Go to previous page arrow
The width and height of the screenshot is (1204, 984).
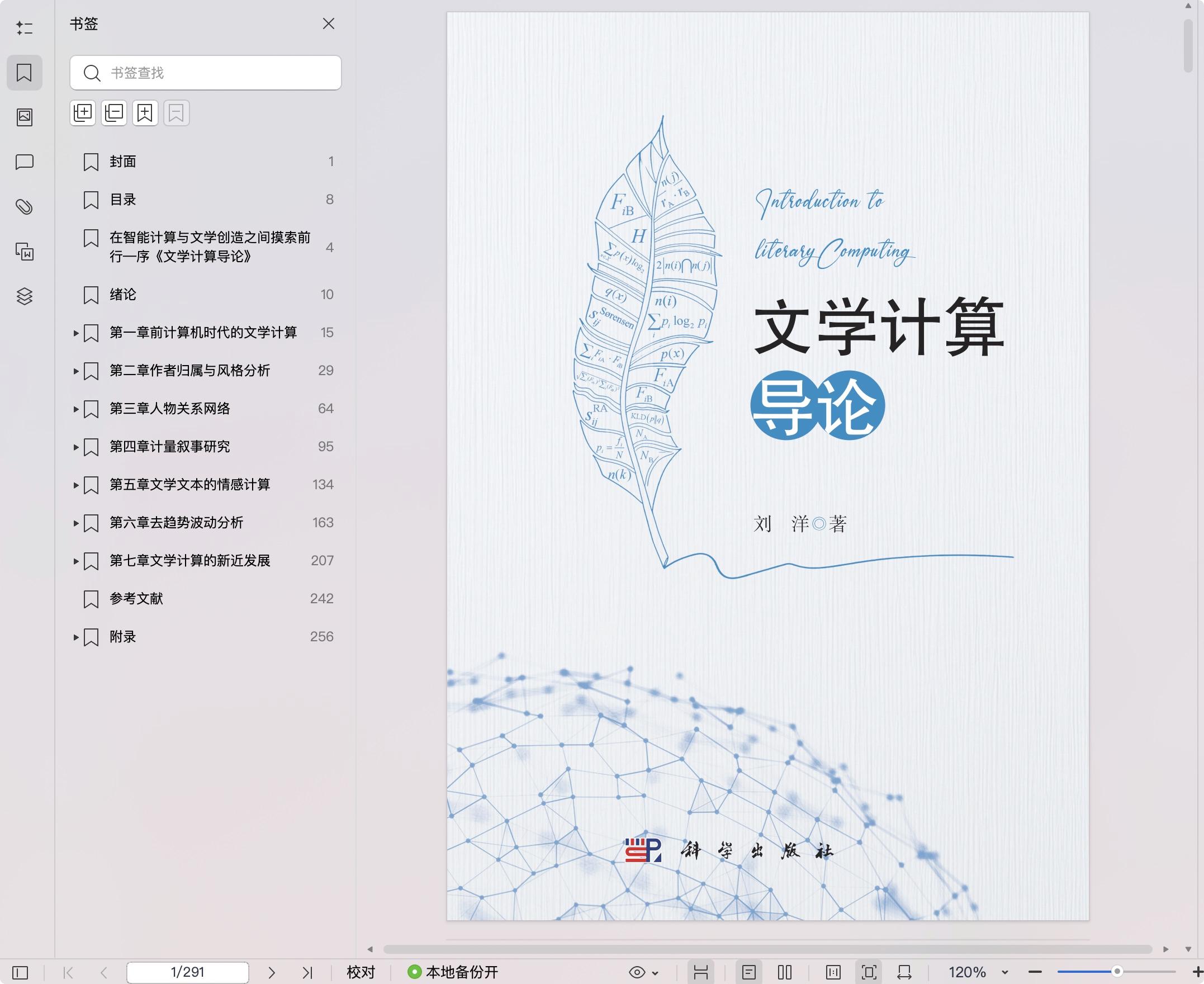pos(103,973)
